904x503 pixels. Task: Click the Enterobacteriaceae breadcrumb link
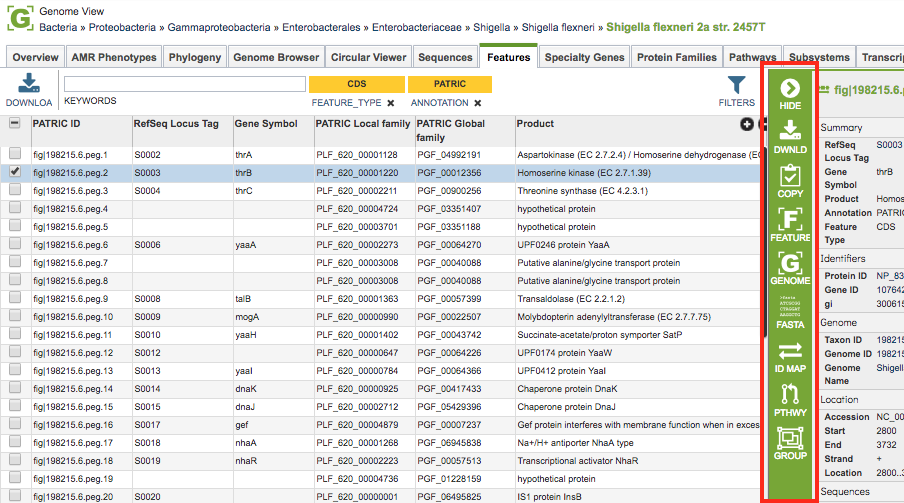(x=417, y=27)
